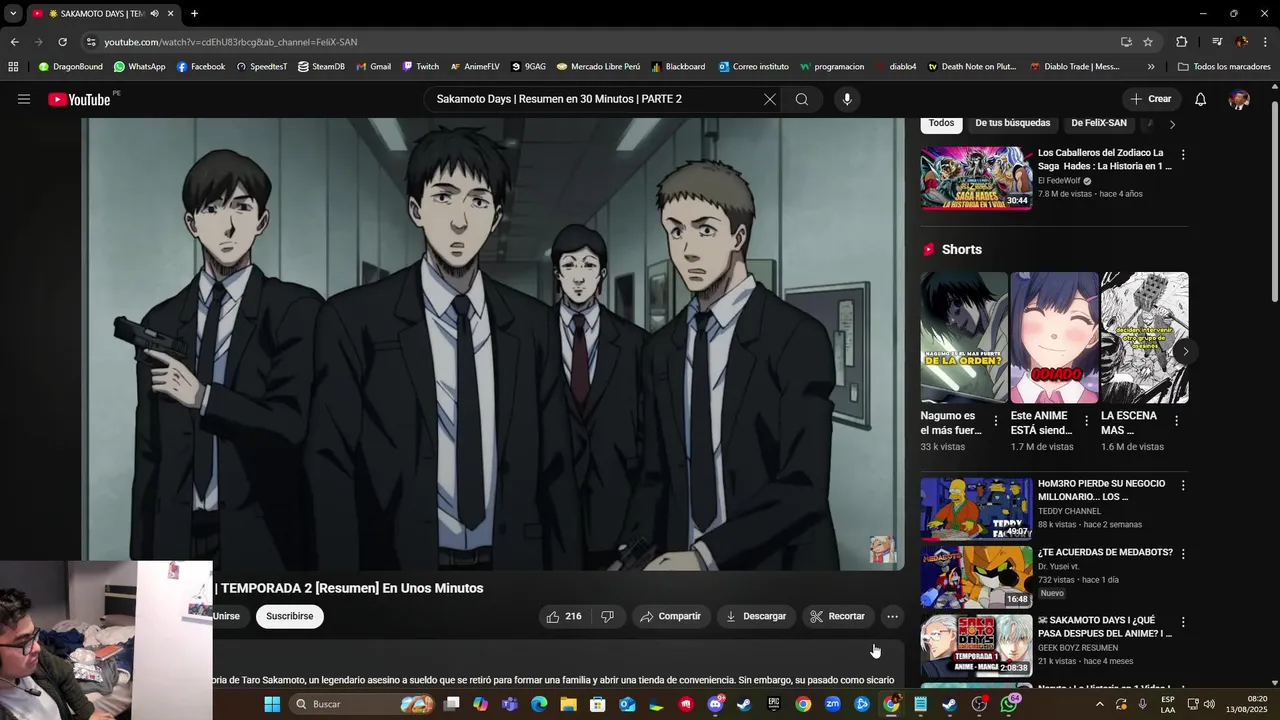Open options for SAKAMOTO DAYS QUÉ PASA video
The image size is (1280, 720).
click(1183, 622)
